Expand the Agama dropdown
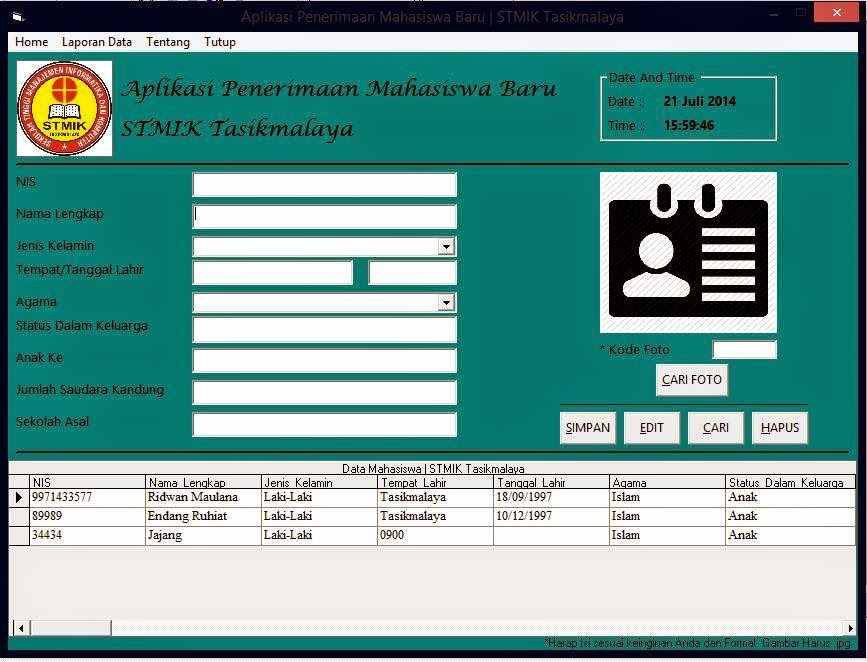 coord(446,303)
